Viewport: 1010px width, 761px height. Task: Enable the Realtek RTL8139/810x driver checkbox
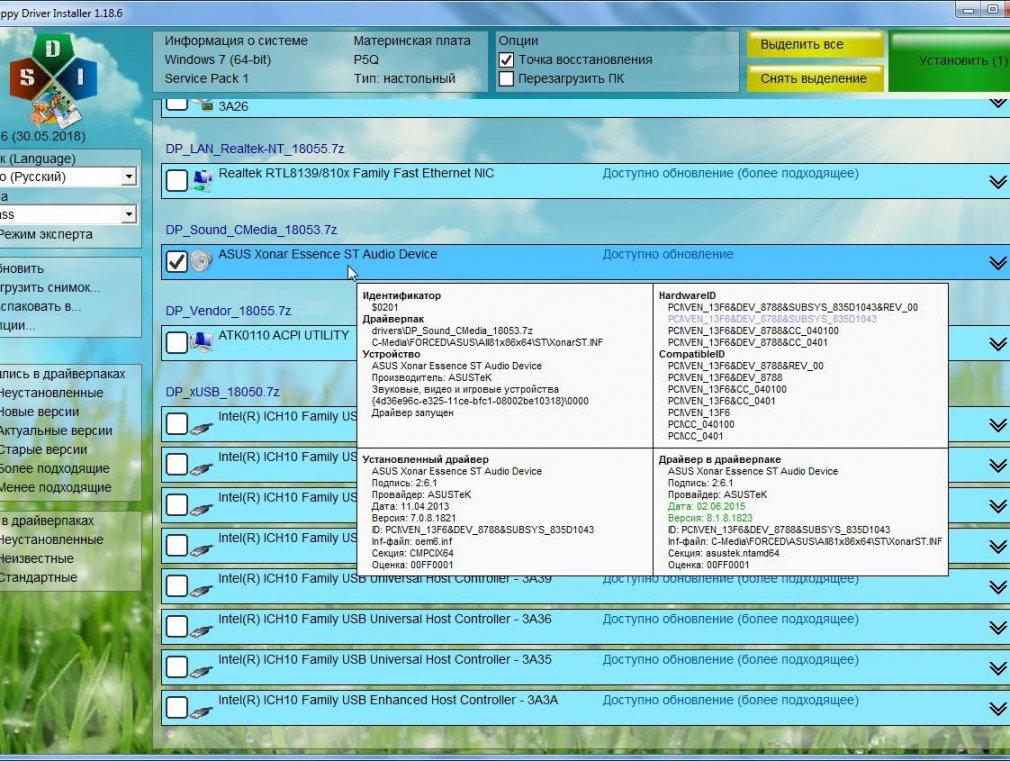176,180
